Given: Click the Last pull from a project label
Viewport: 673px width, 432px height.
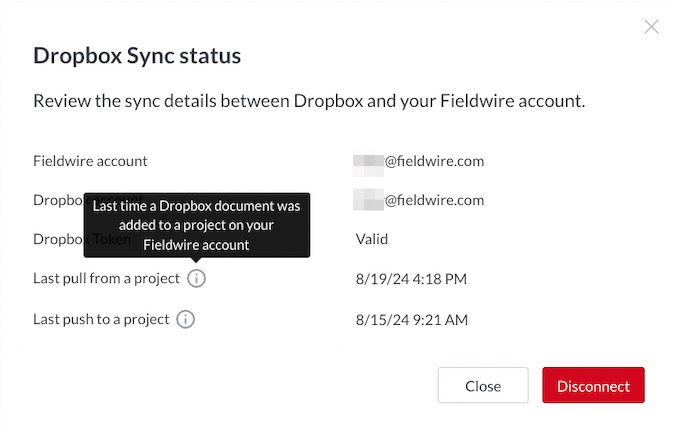Looking at the screenshot, I should point(106,278).
